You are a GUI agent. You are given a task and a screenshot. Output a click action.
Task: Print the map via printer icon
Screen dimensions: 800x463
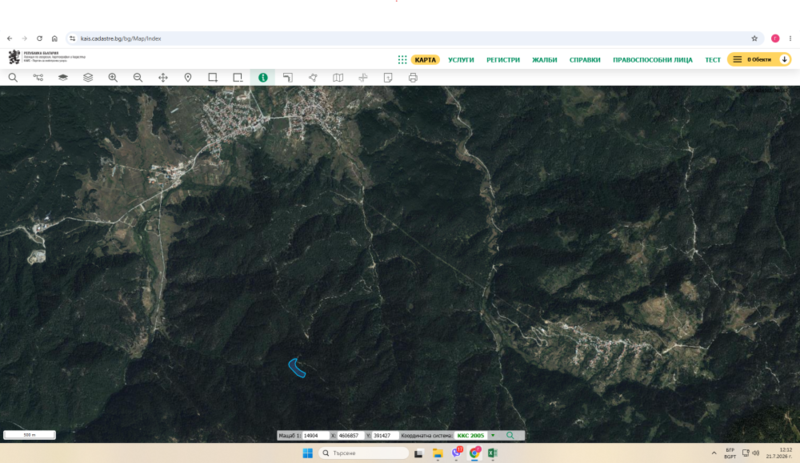coord(413,78)
